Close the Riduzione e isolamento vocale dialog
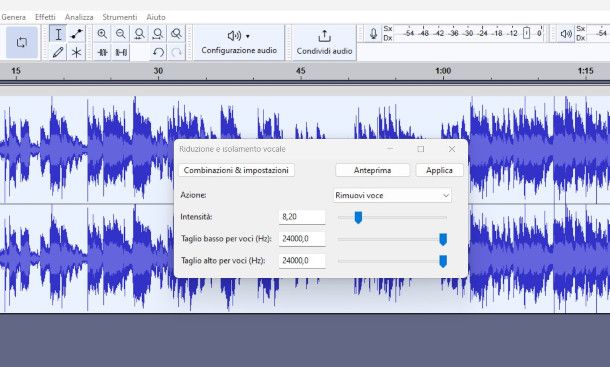 [x=452, y=149]
